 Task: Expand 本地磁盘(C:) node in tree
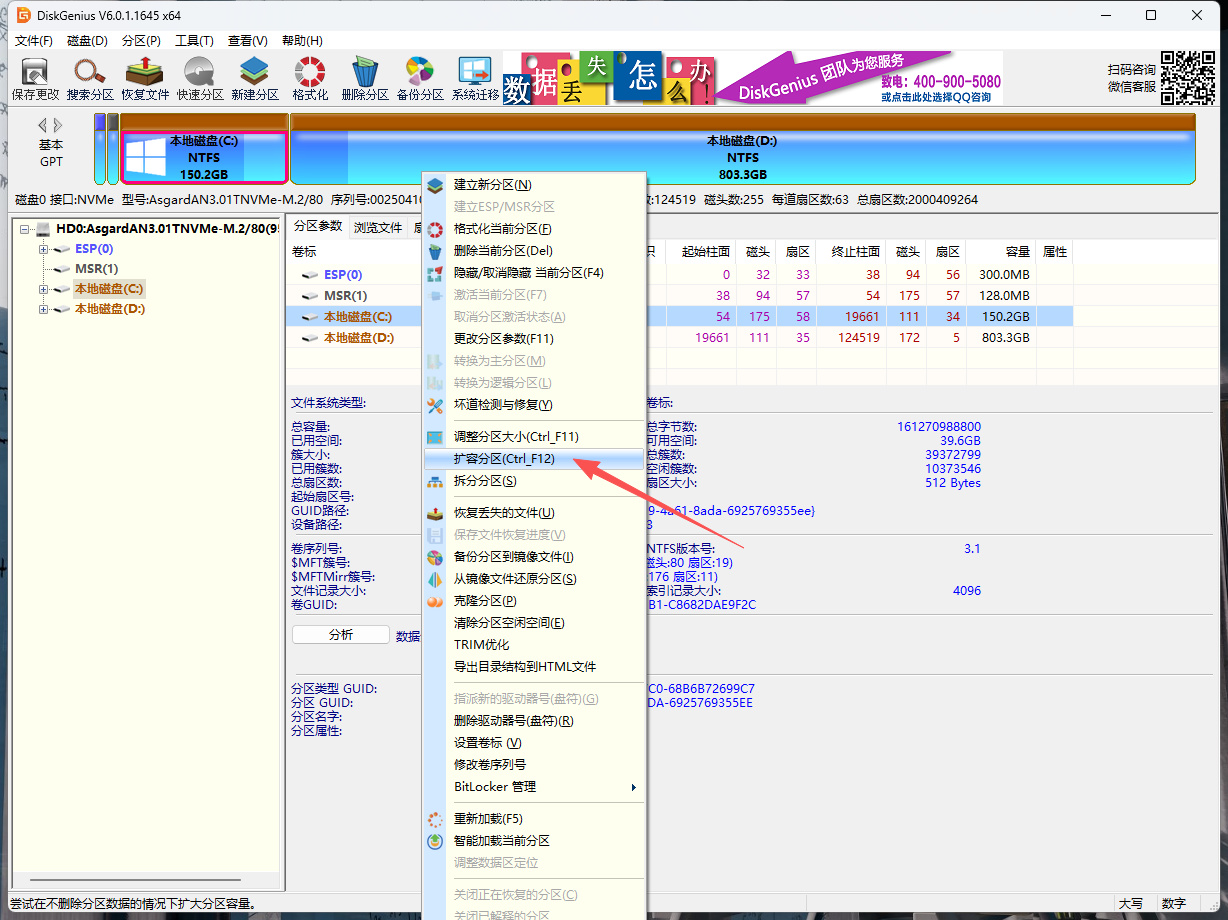coord(44,289)
